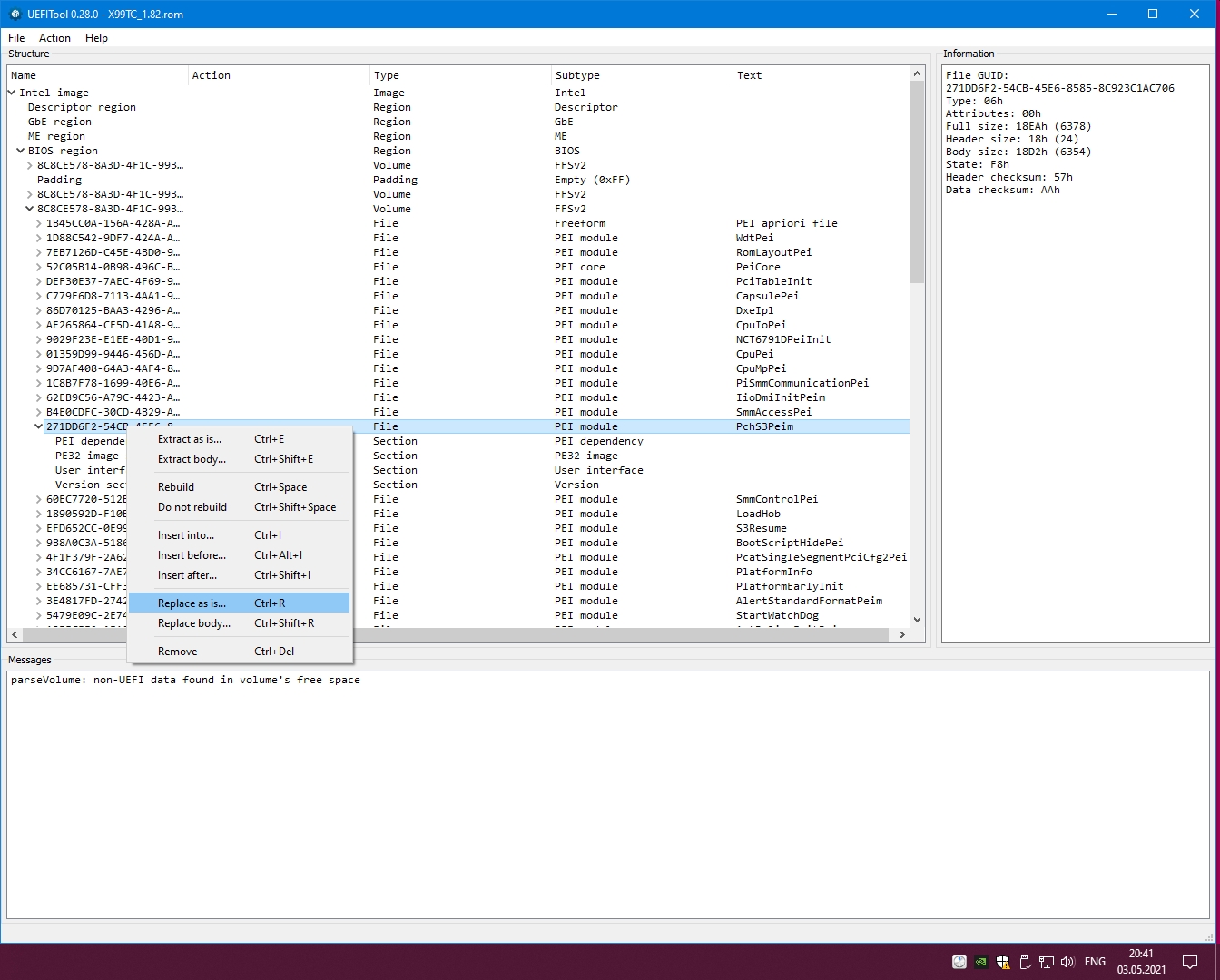Click the round clock-like tray icon
The width and height of the screenshot is (1220, 980).
coord(959,962)
